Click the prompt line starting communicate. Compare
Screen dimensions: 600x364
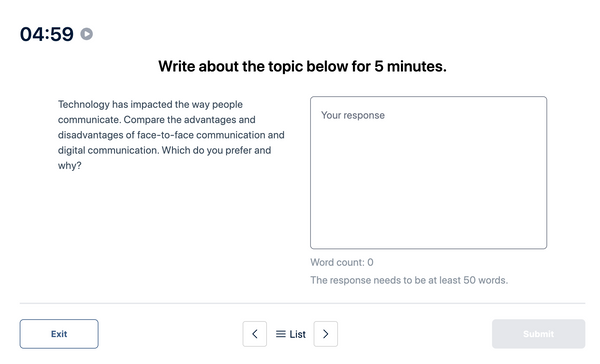(x=157, y=120)
